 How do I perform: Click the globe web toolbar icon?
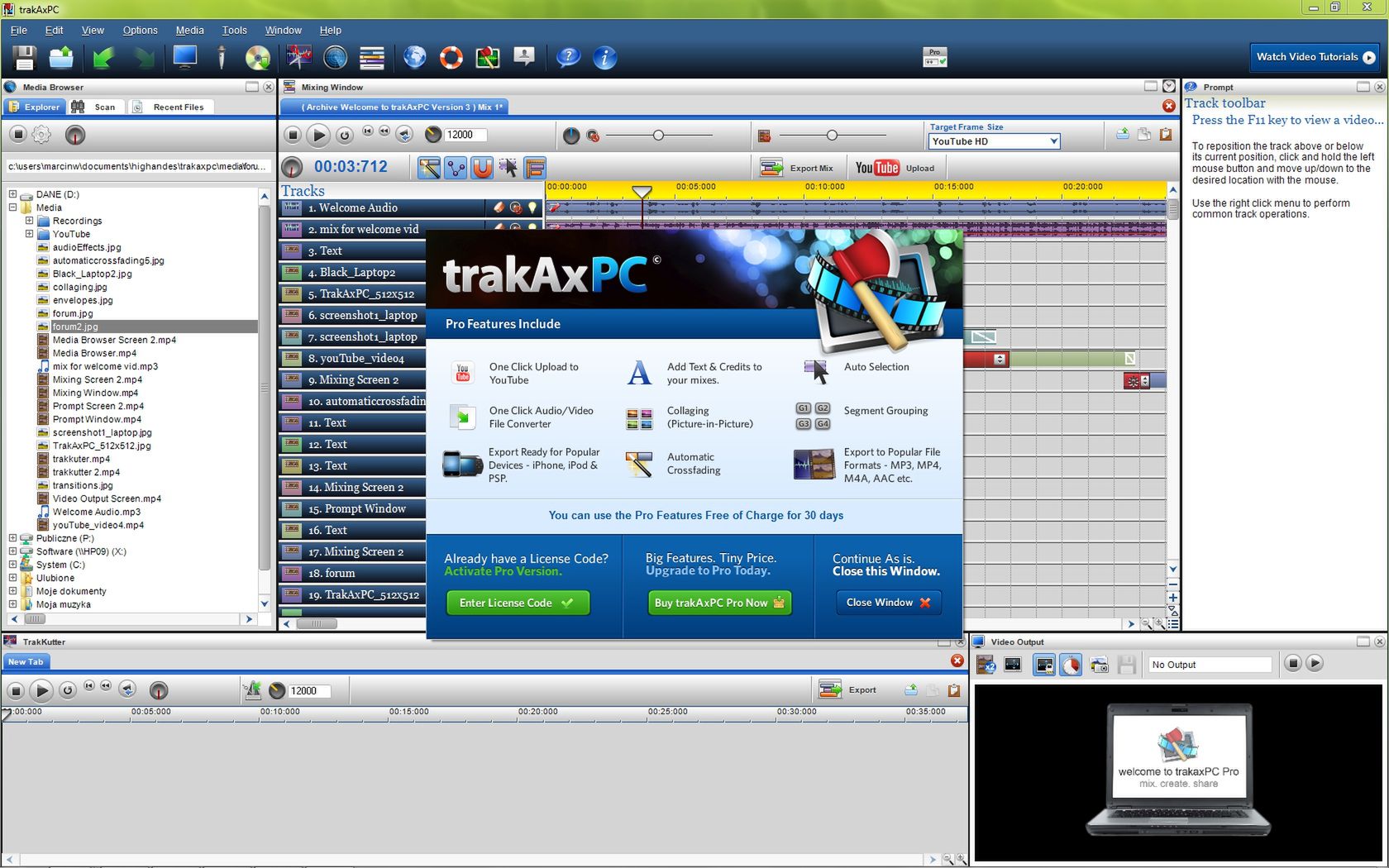tap(415, 57)
